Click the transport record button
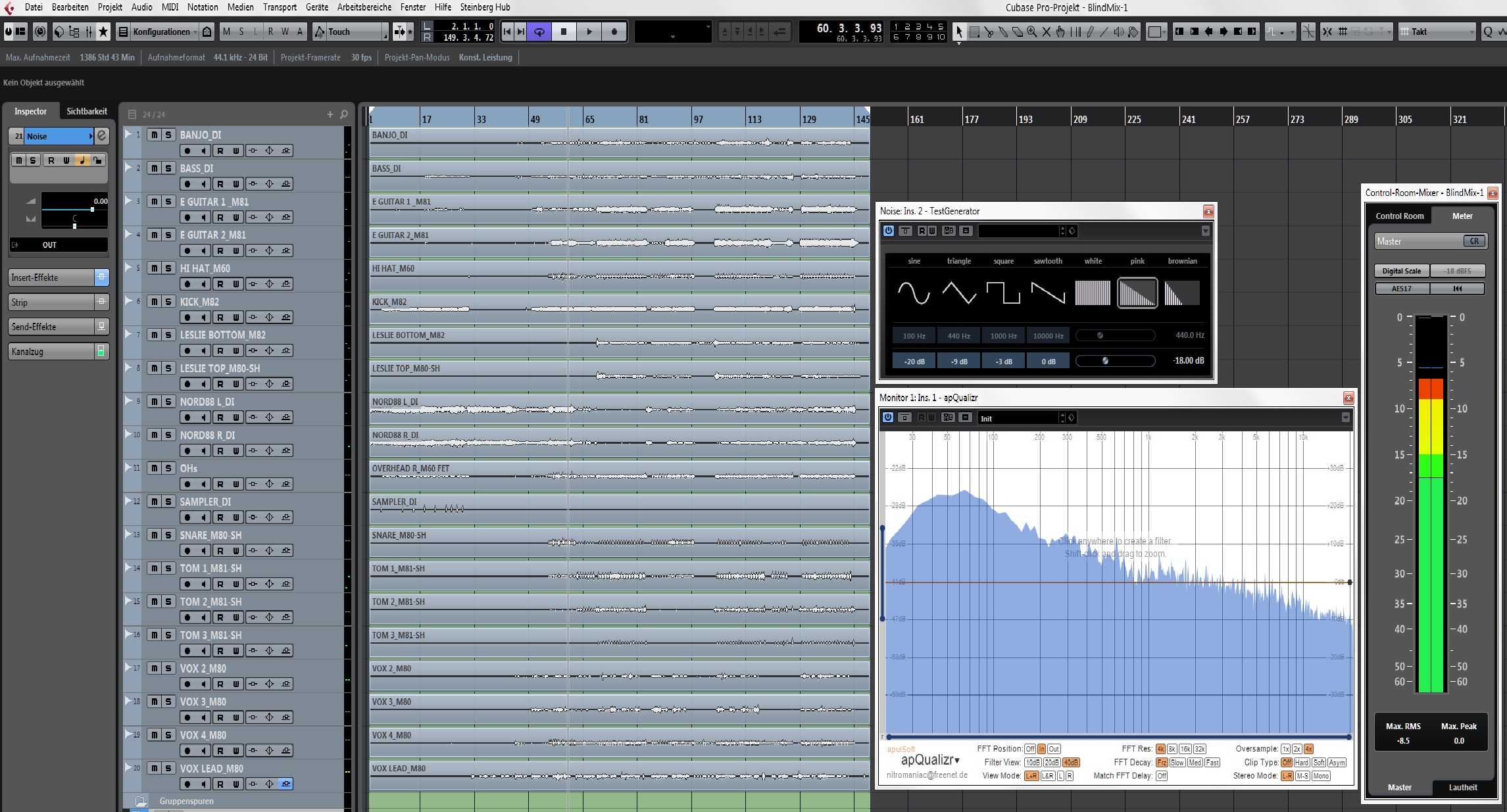1507x812 pixels. pos(614,32)
